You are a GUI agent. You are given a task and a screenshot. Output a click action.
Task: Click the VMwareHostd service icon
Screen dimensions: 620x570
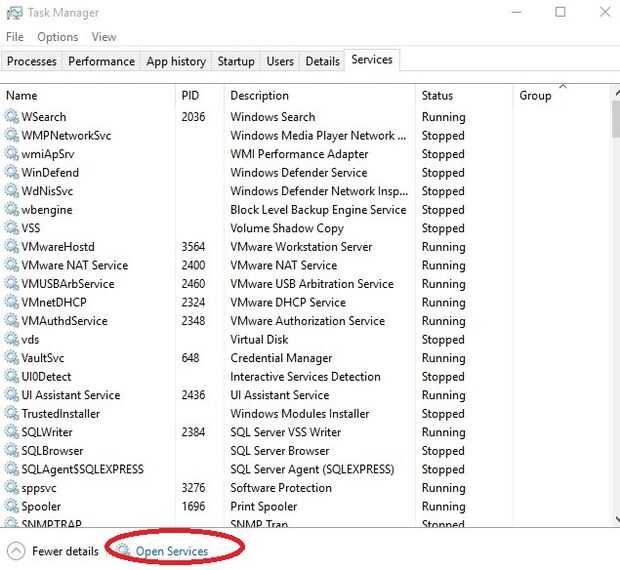coord(12,247)
